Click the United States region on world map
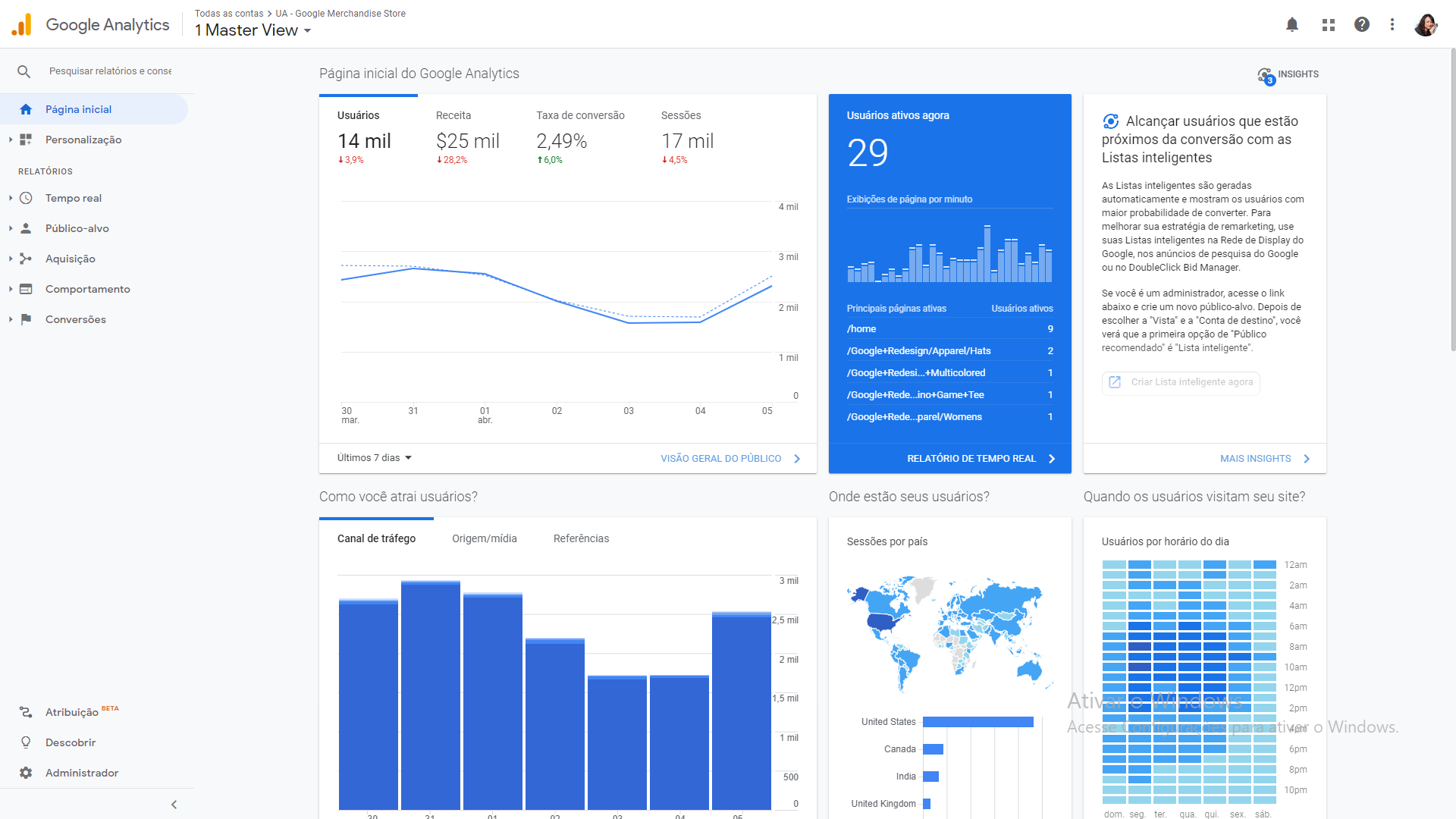 pos(883,623)
